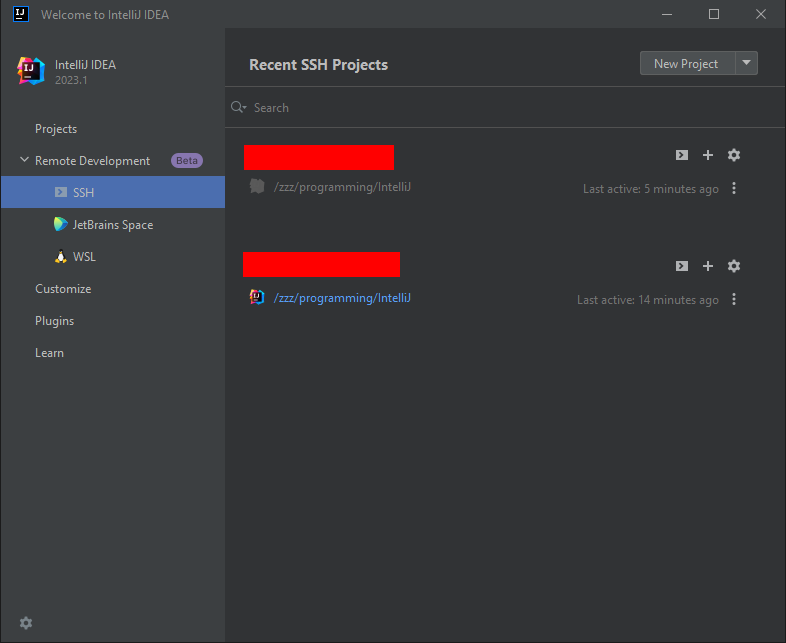Add new project to host active 14 minutes ago
The width and height of the screenshot is (786, 643).
click(708, 266)
